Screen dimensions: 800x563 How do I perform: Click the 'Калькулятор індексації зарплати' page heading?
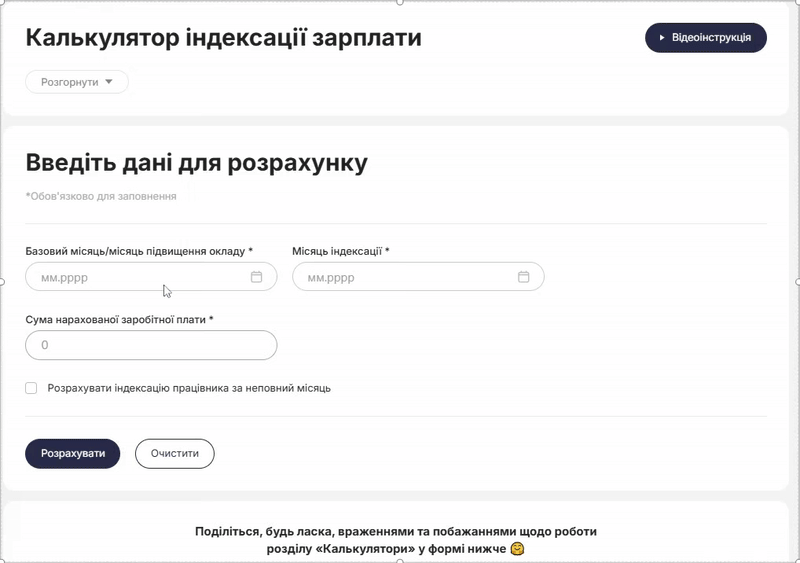(x=223, y=38)
